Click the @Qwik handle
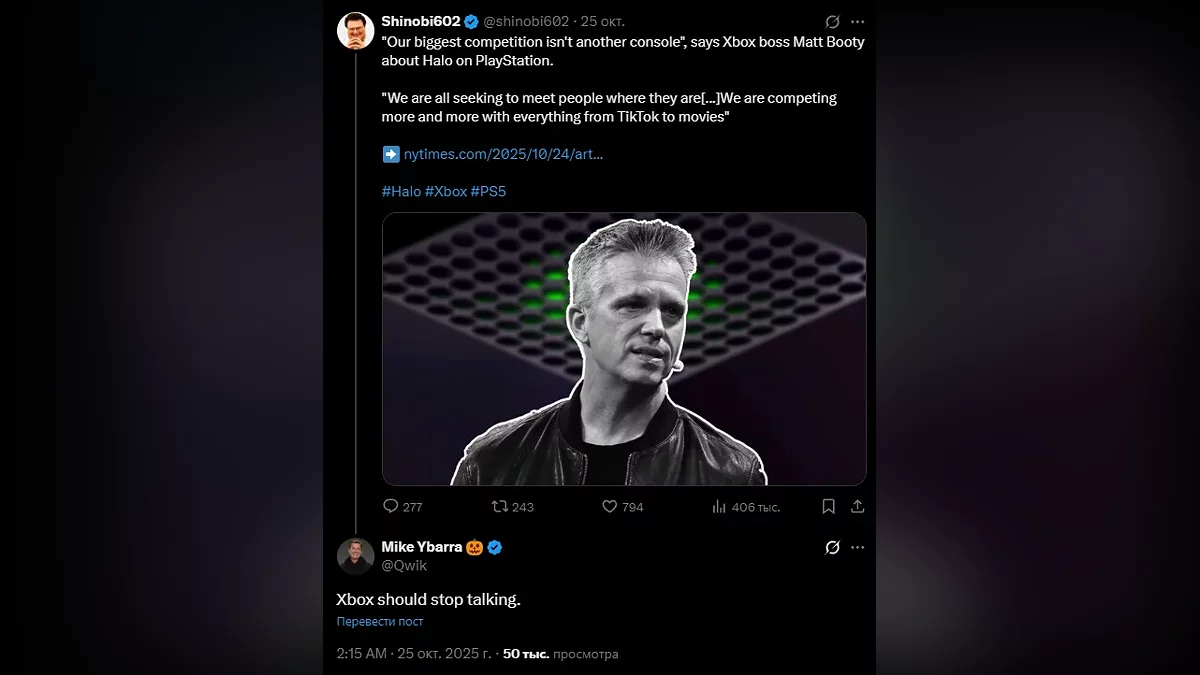This screenshot has width=1200, height=675. (404, 566)
